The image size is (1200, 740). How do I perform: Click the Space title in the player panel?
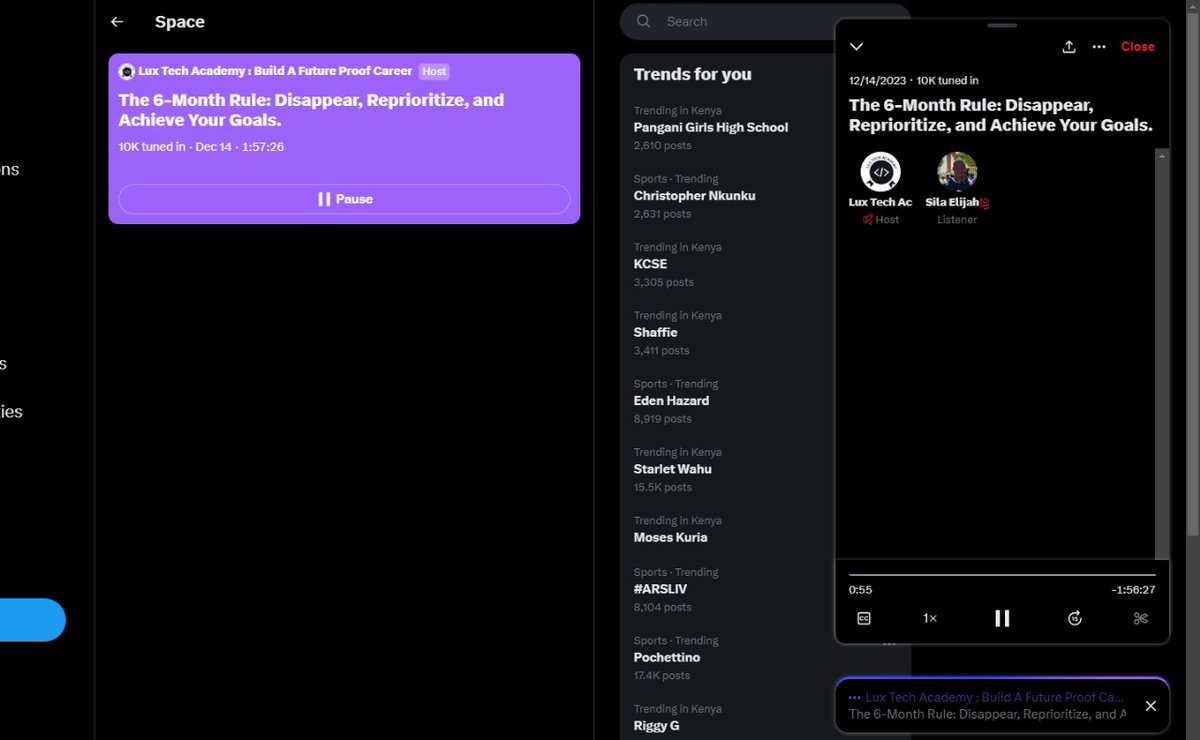pos(1001,115)
